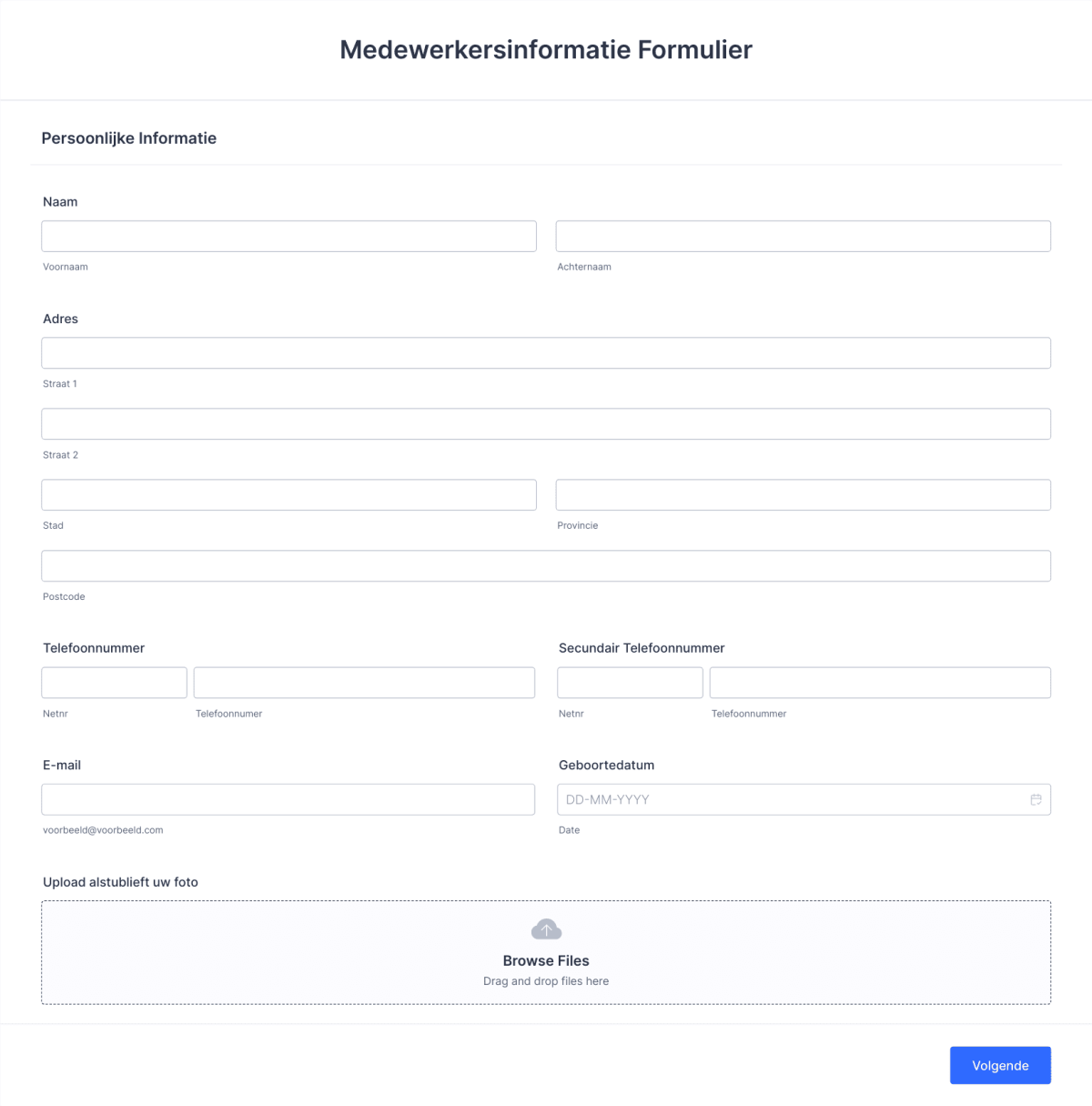Image resolution: width=1092 pixels, height=1106 pixels.
Task: Click the Netnr field under Secundair Telefoonnummer
Action: (x=630, y=682)
